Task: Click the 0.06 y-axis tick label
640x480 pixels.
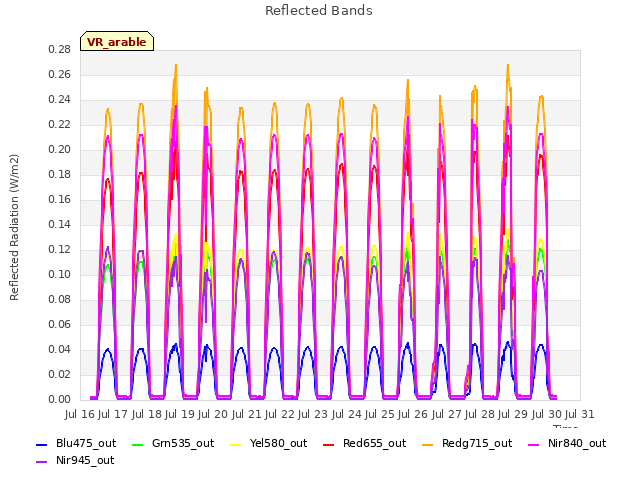Action: (59, 324)
